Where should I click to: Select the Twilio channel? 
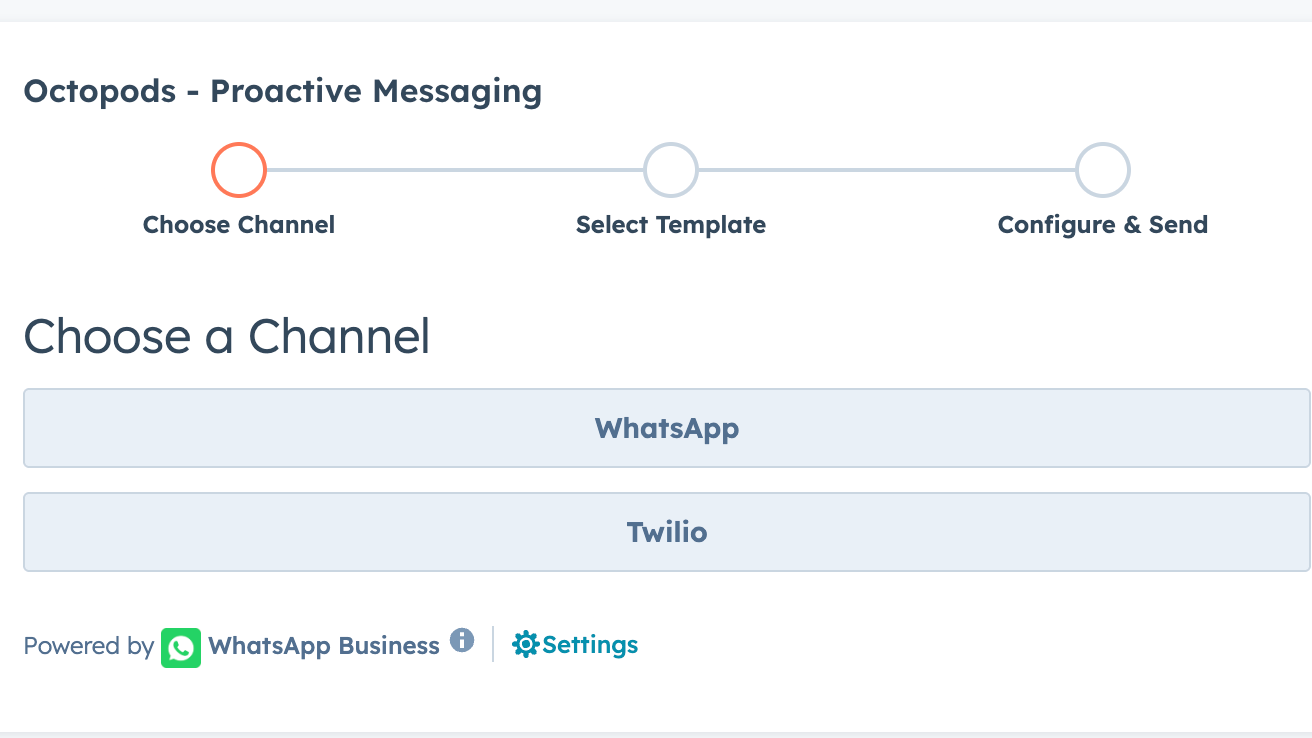point(666,532)
